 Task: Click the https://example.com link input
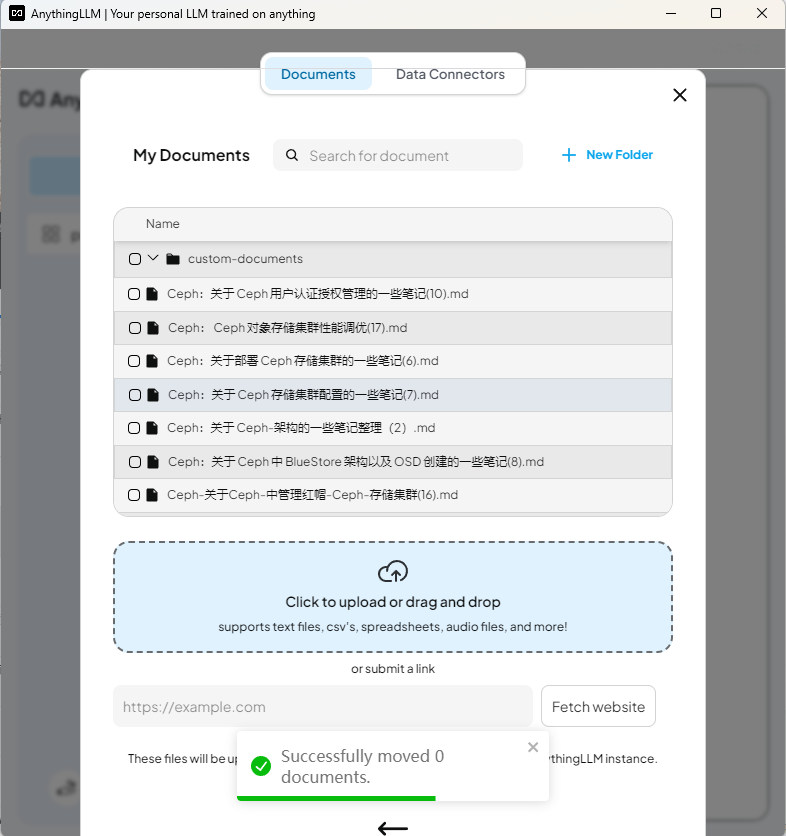(x=323, y=706)
